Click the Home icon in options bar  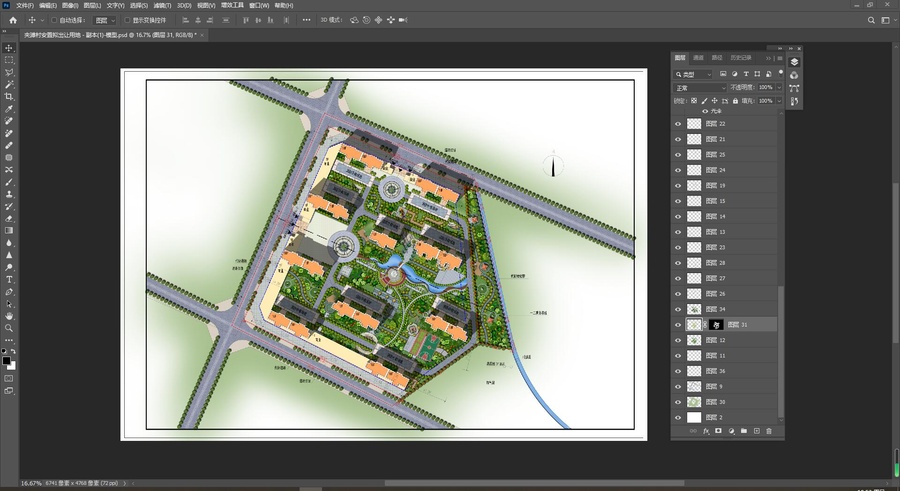coord(13,20)
